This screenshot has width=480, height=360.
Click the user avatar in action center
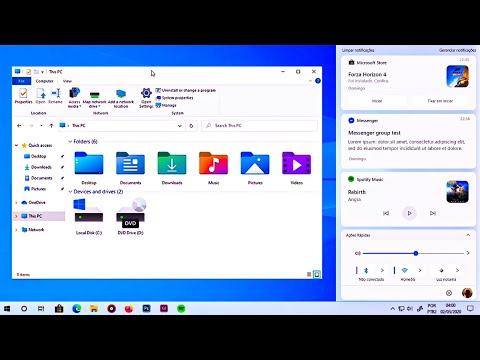coord(467,293)
